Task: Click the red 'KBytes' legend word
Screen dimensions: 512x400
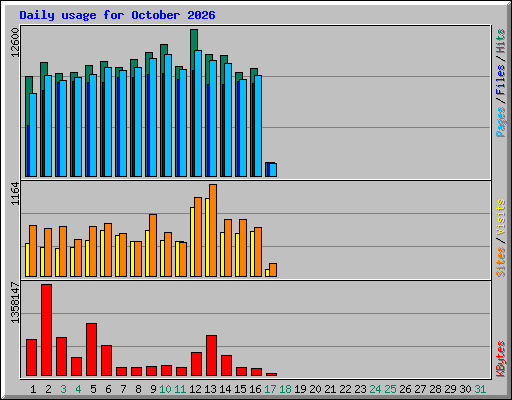Action: point(500,359)
